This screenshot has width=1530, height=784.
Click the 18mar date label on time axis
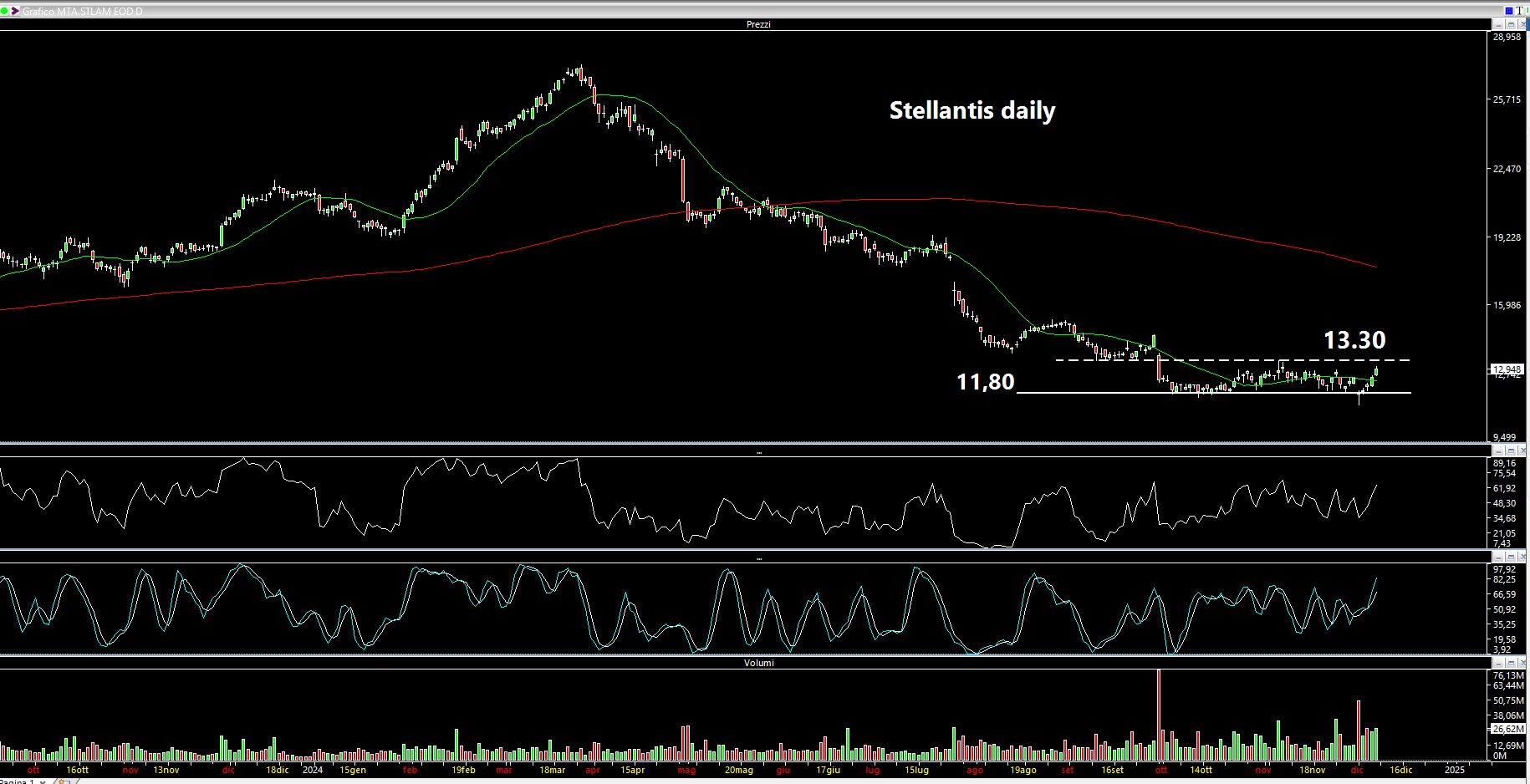(x=553, y=770)
